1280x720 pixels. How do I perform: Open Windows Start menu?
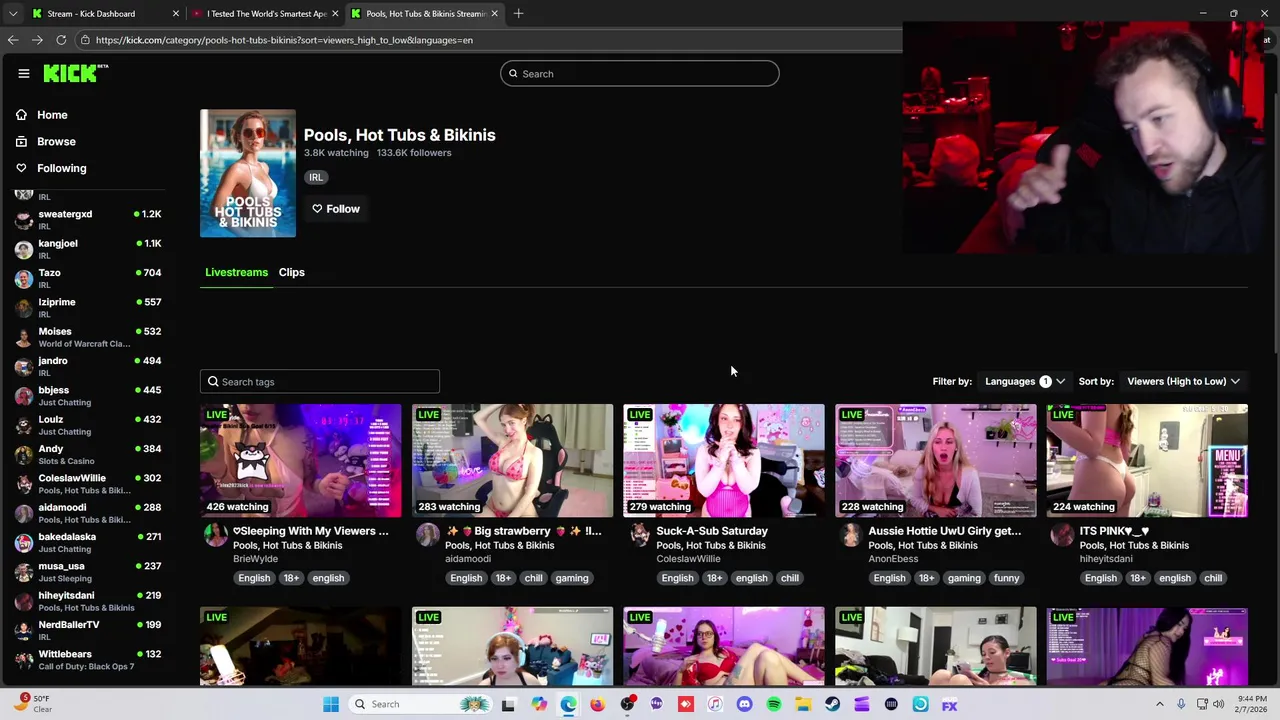[x=331, y=704]
